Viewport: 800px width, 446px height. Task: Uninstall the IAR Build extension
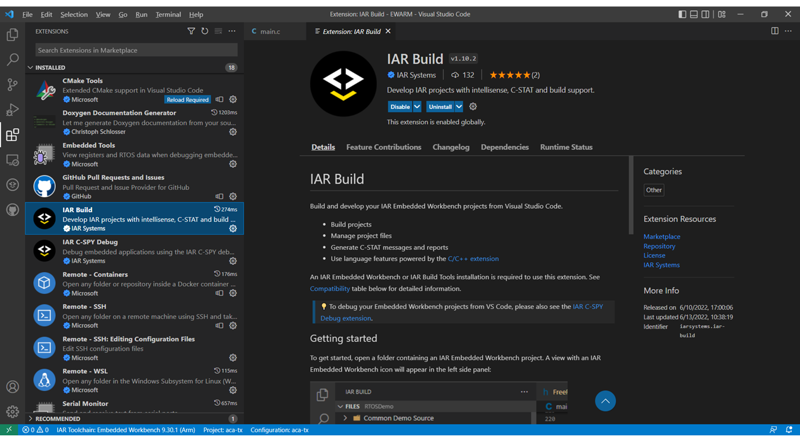(x=440, y=107)
